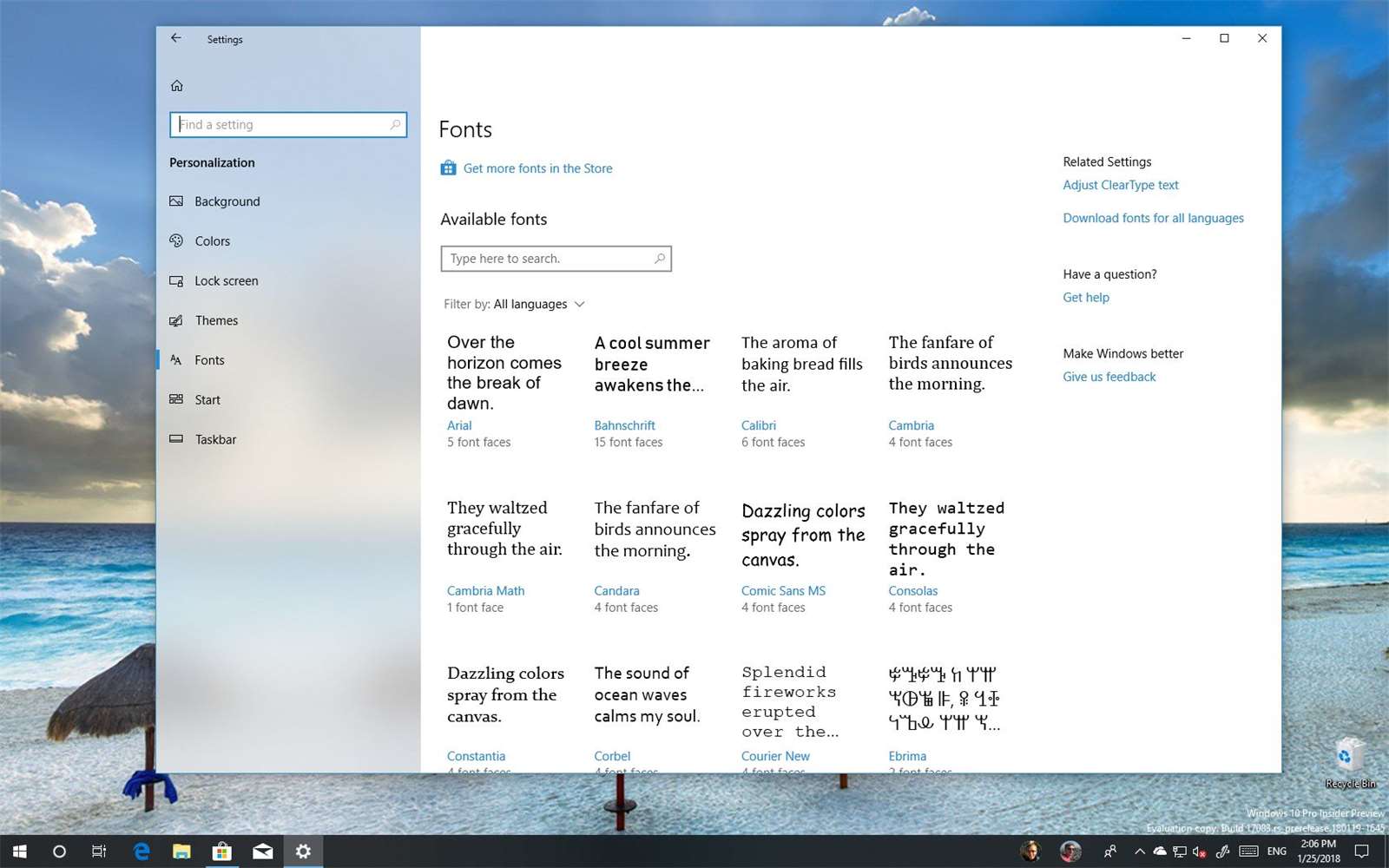This screenshot has height=868, width=1389.
Task: Open File Explorer from taskbar
Action: click(181, 852)
